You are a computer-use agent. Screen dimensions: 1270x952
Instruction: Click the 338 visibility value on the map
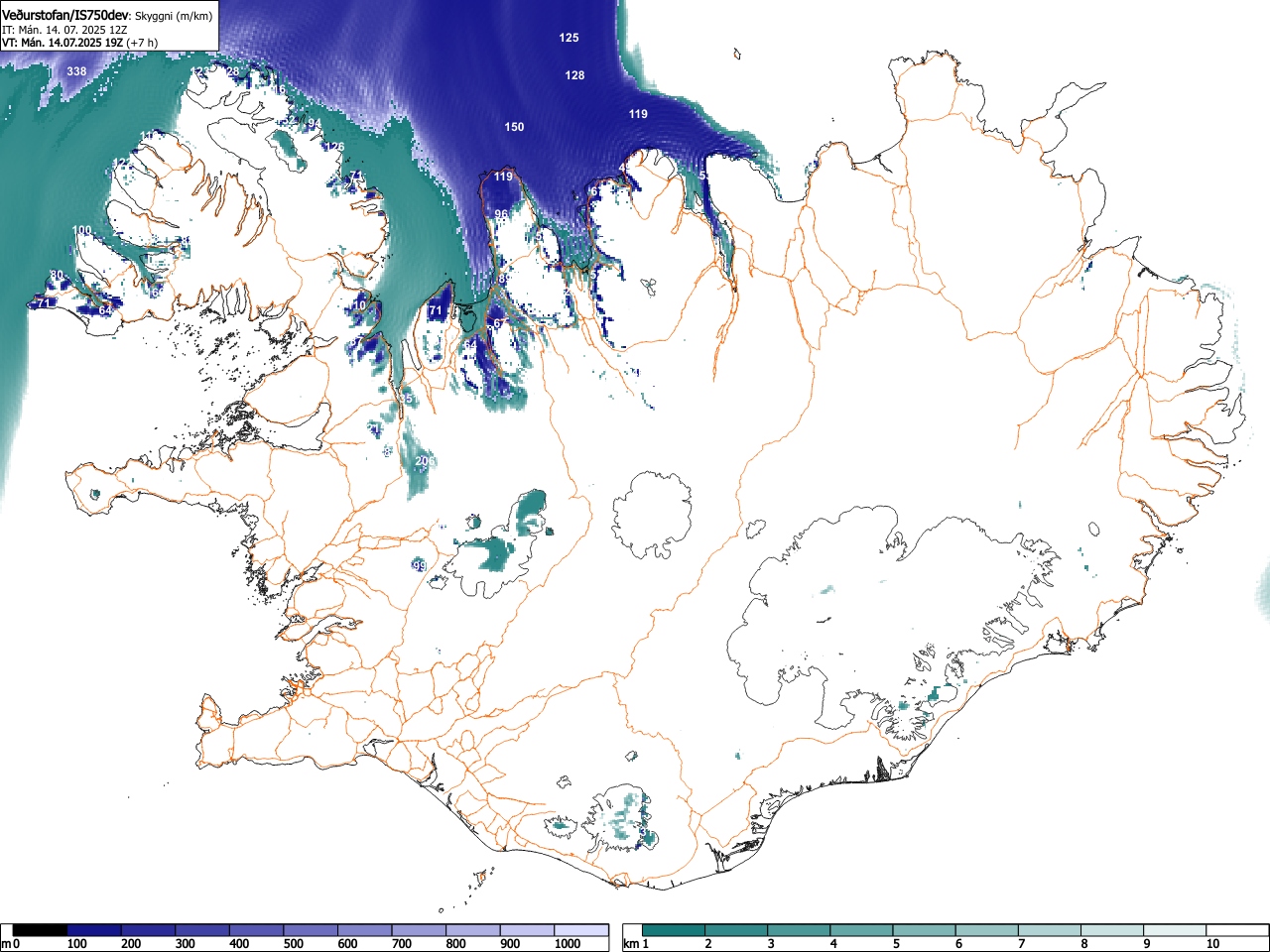76,71
